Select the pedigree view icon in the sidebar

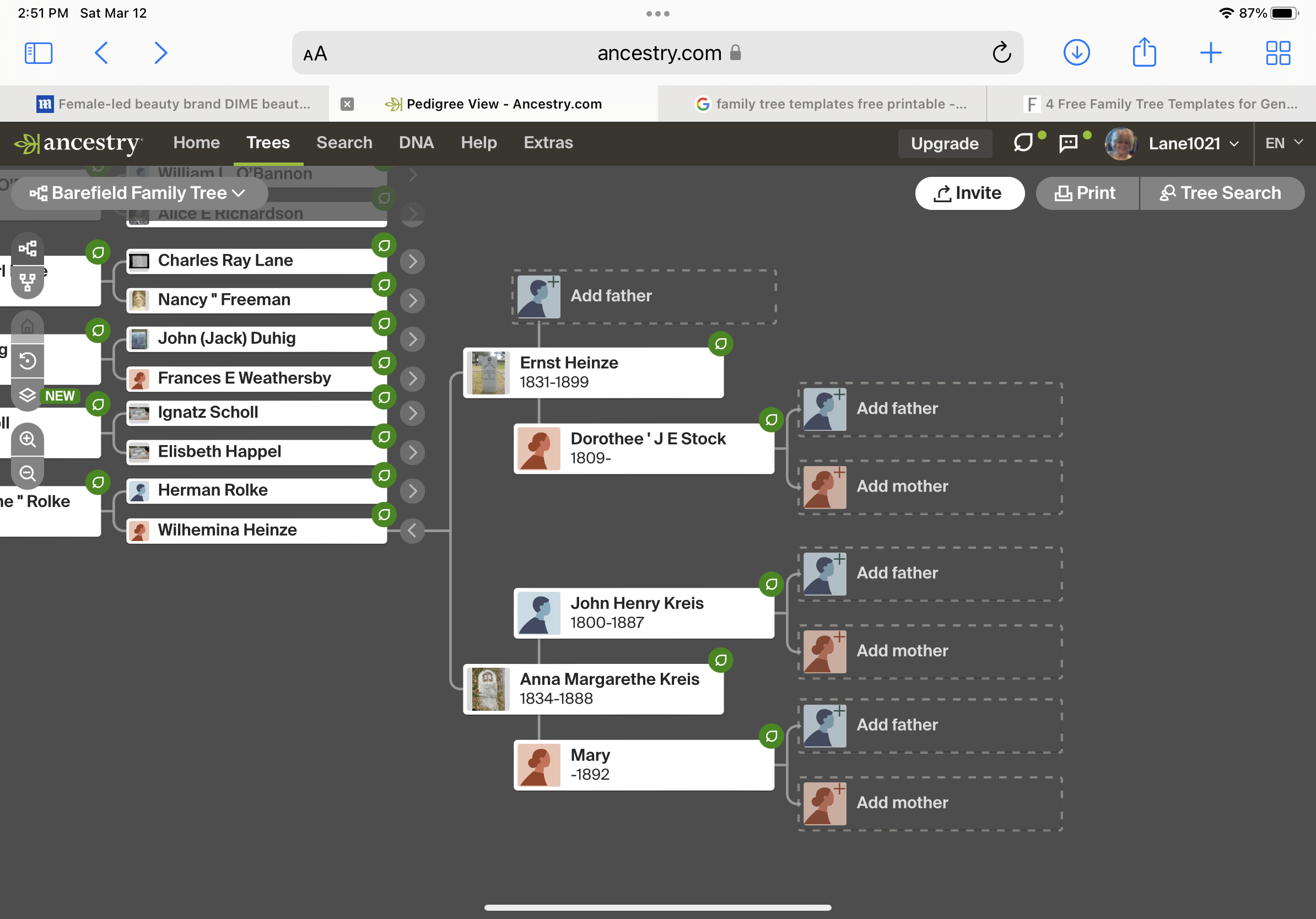click(28, 248)
